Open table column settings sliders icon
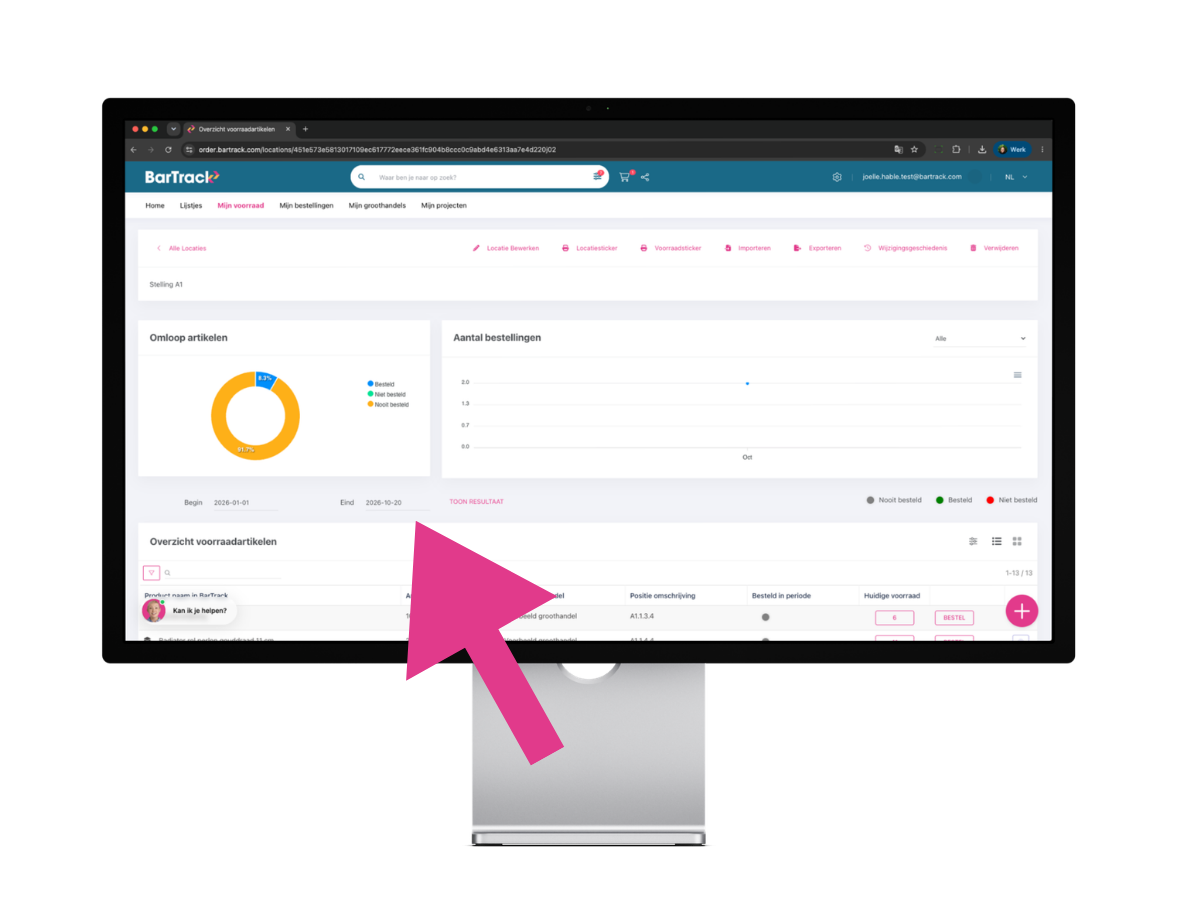Screen dimensions: 1200x900 point(973,541)
